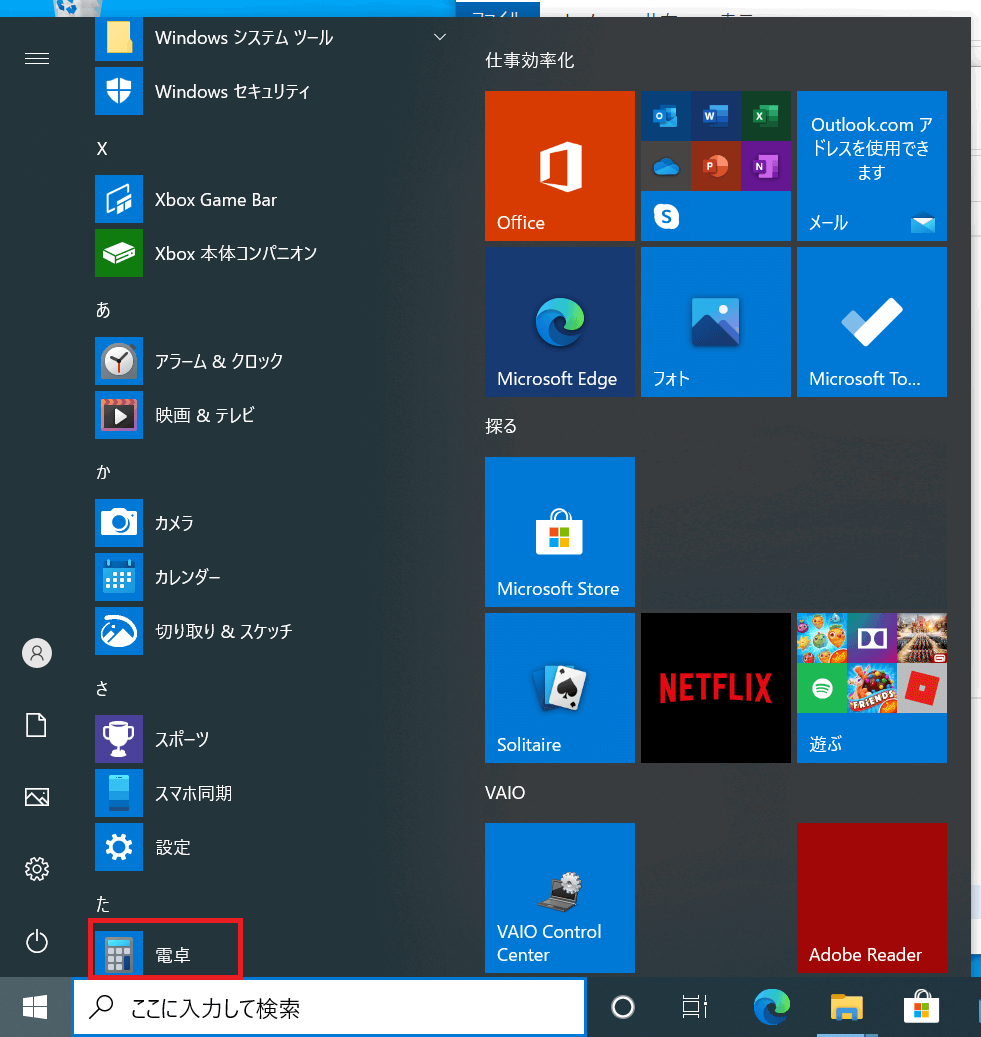Open the Windows セキュリティ app
The image size is (981, 1037).
[x=271, y=91]
